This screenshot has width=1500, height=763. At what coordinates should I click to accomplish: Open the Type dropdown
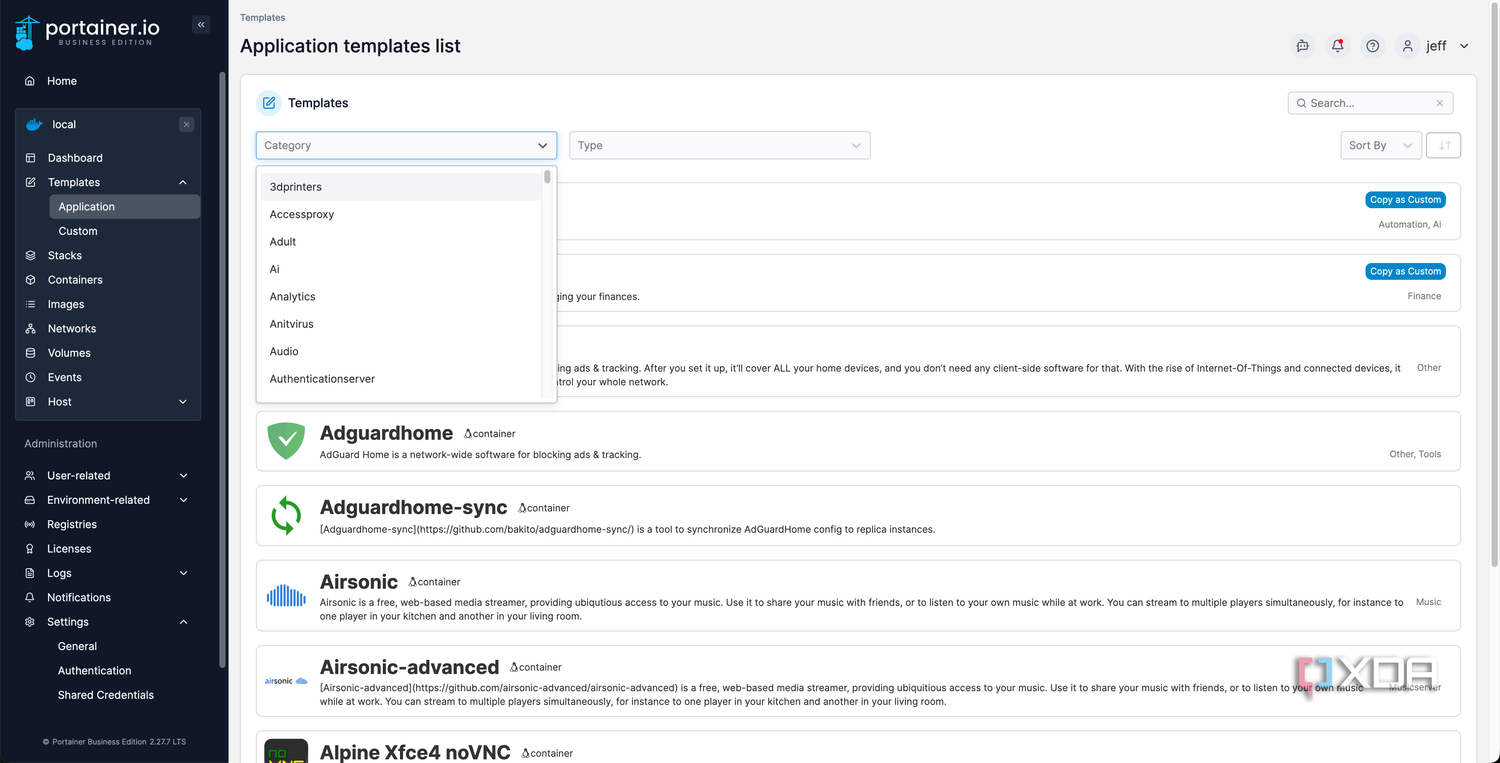720,145
